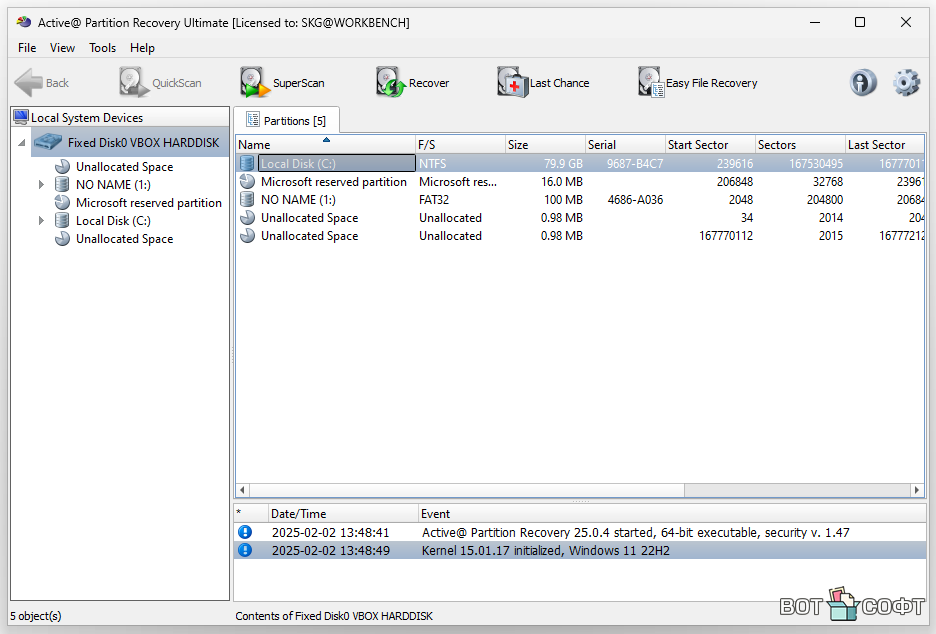Sort partitions by F/S column
This screenshot has height=634, width=936.
coord(460,144)
